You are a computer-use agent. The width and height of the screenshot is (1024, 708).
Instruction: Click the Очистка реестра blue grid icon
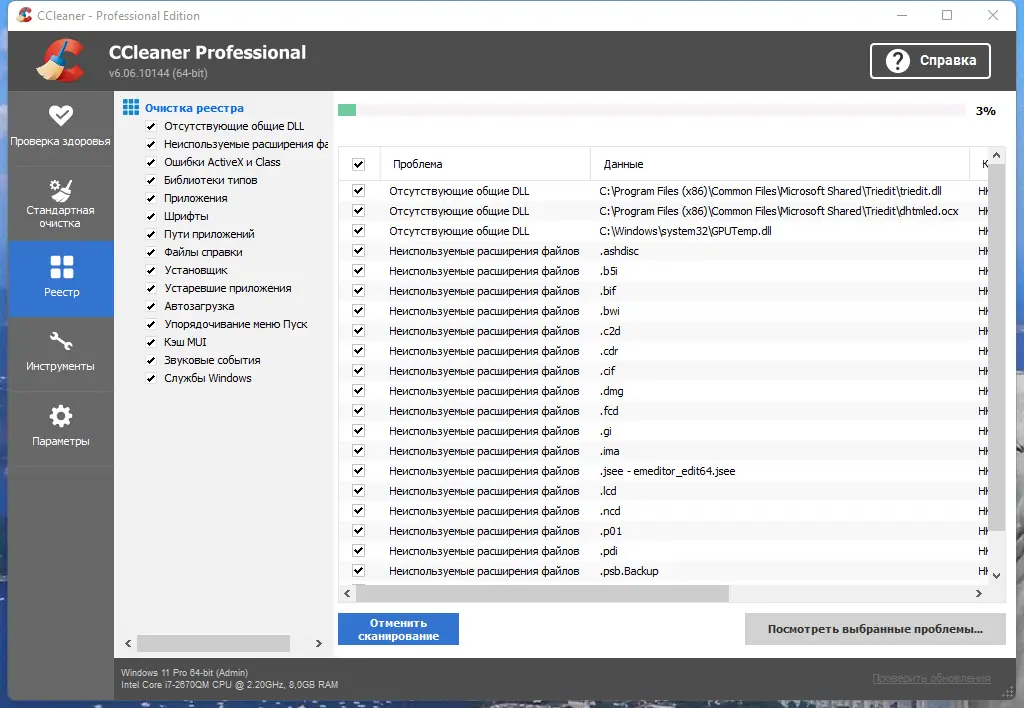pos(131,107)
